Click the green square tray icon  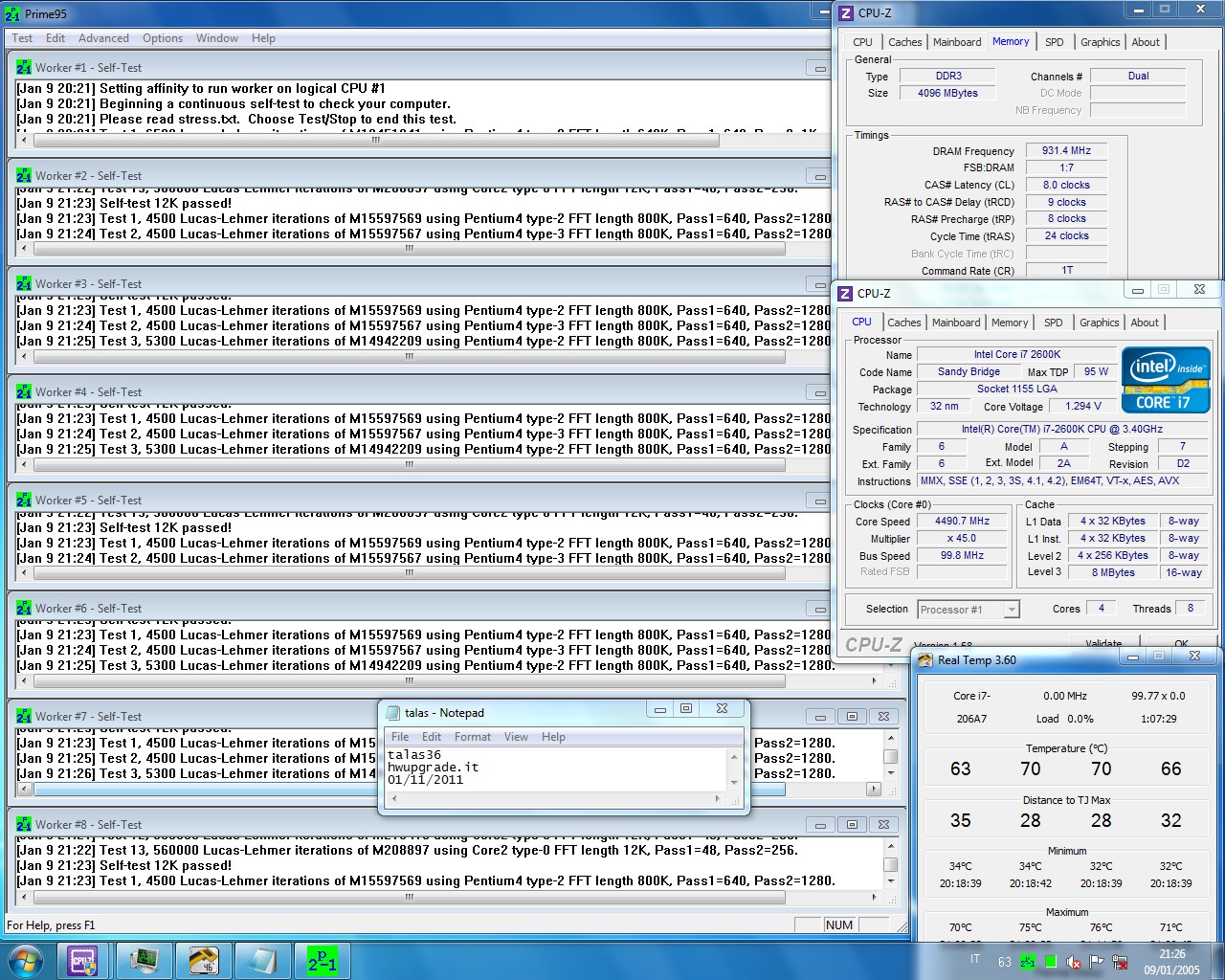pyautogui.click(x=1051, y=962)
